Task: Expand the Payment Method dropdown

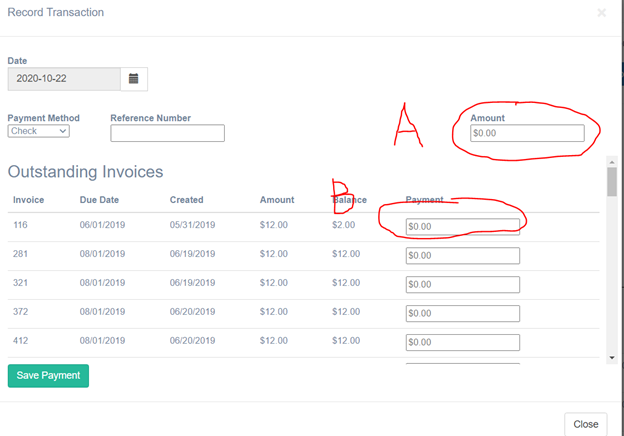Action: point(38,131)
